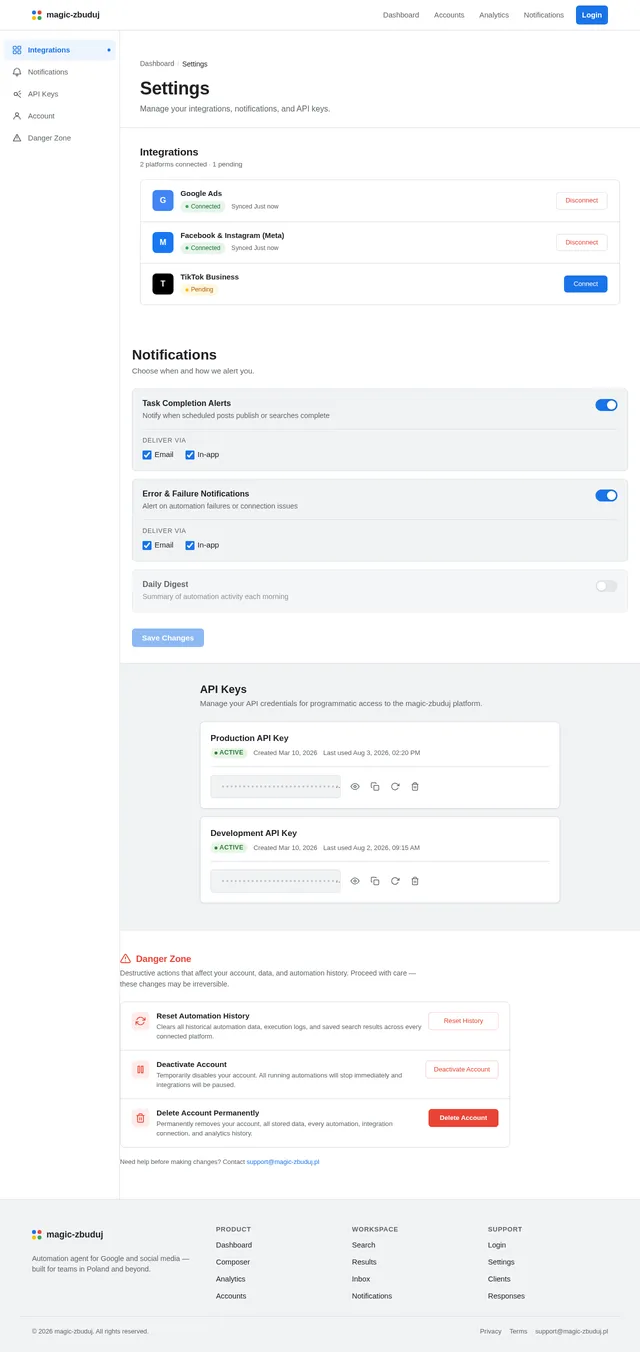Go to Analytics in top navigation

point(494,15)
